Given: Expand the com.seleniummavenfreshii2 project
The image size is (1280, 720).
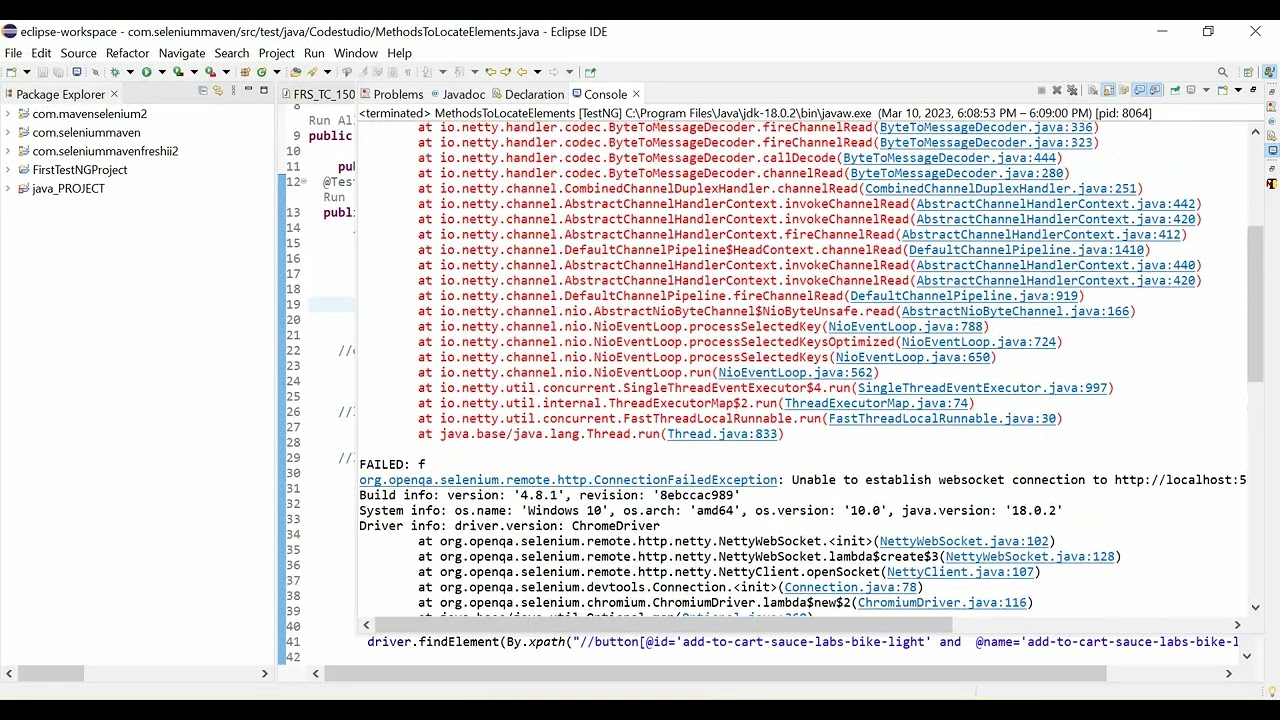Looking at the screenshot, I should (x=8, y=151).
